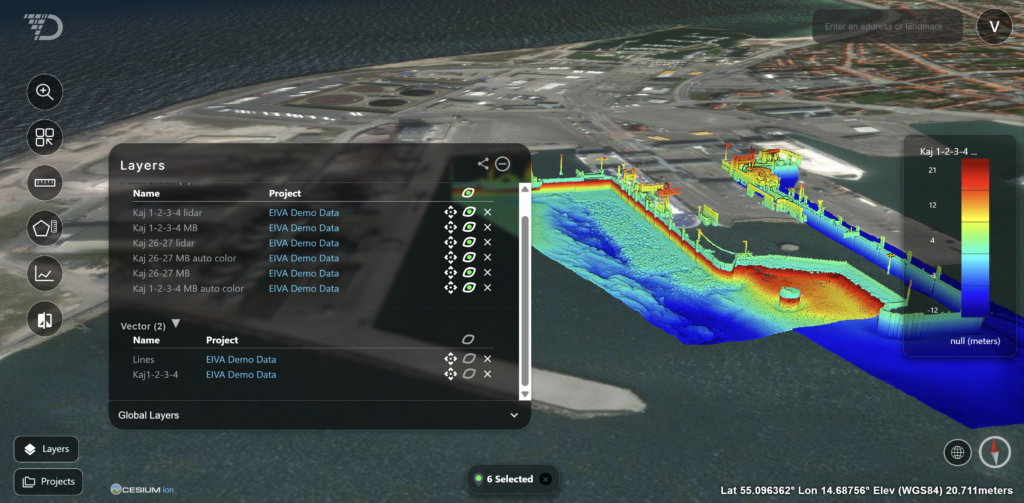The image size is (1024, 503).
Task: Remove the Kaj1-2-3-4 vector layer
Action: (487, 374)
